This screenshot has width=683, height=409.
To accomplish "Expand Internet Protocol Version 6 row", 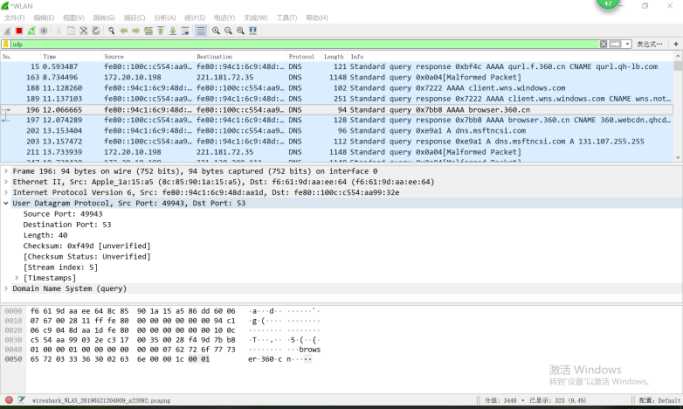I will click(x=6, y=193).
